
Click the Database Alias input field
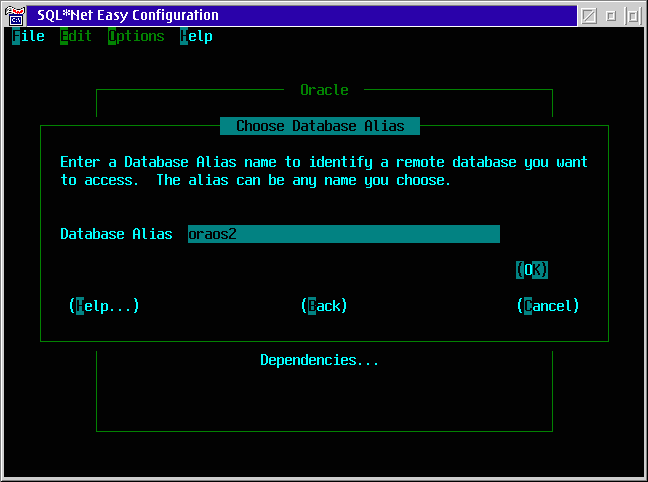(343, 234)
